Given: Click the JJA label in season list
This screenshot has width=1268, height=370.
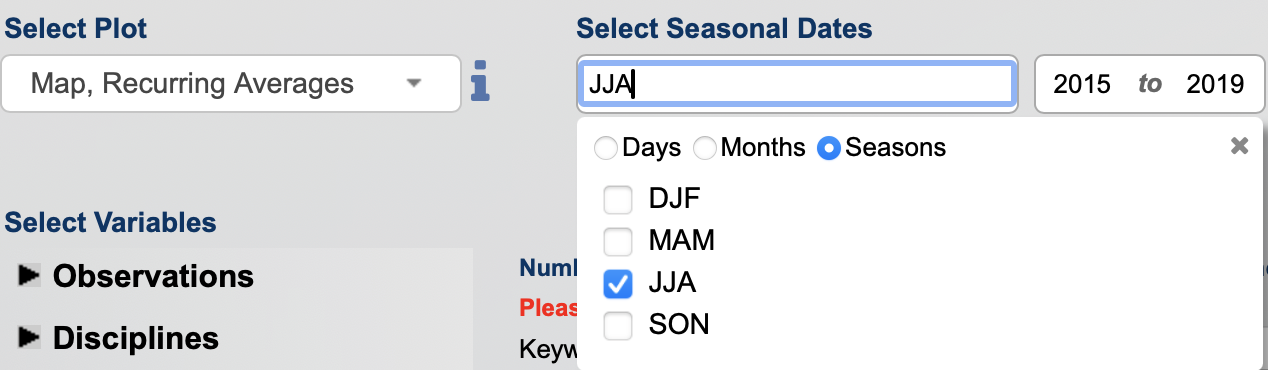Looking at the screenshot, I should tap(672, 284).
